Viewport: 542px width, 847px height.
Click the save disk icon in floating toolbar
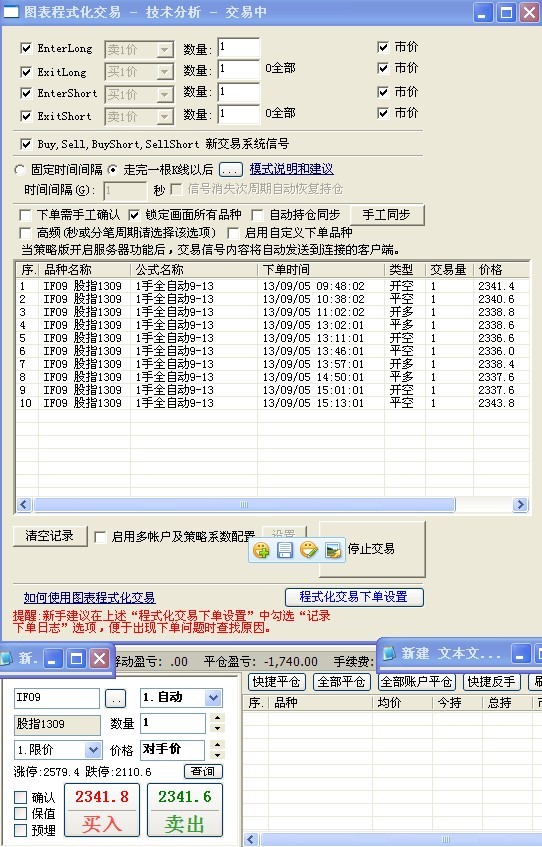click(x=285, y=550)
